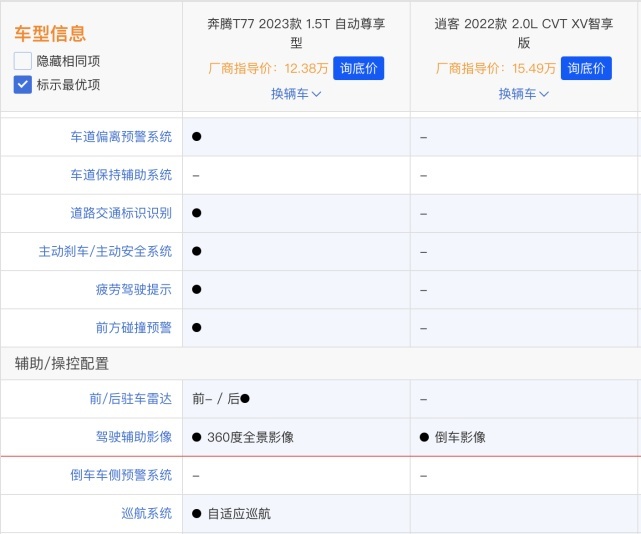The width and height of the screenshot is (641, 534).
Task: Open 主动刹车/主动安全系统 explanation
Action: pos(105,251)
